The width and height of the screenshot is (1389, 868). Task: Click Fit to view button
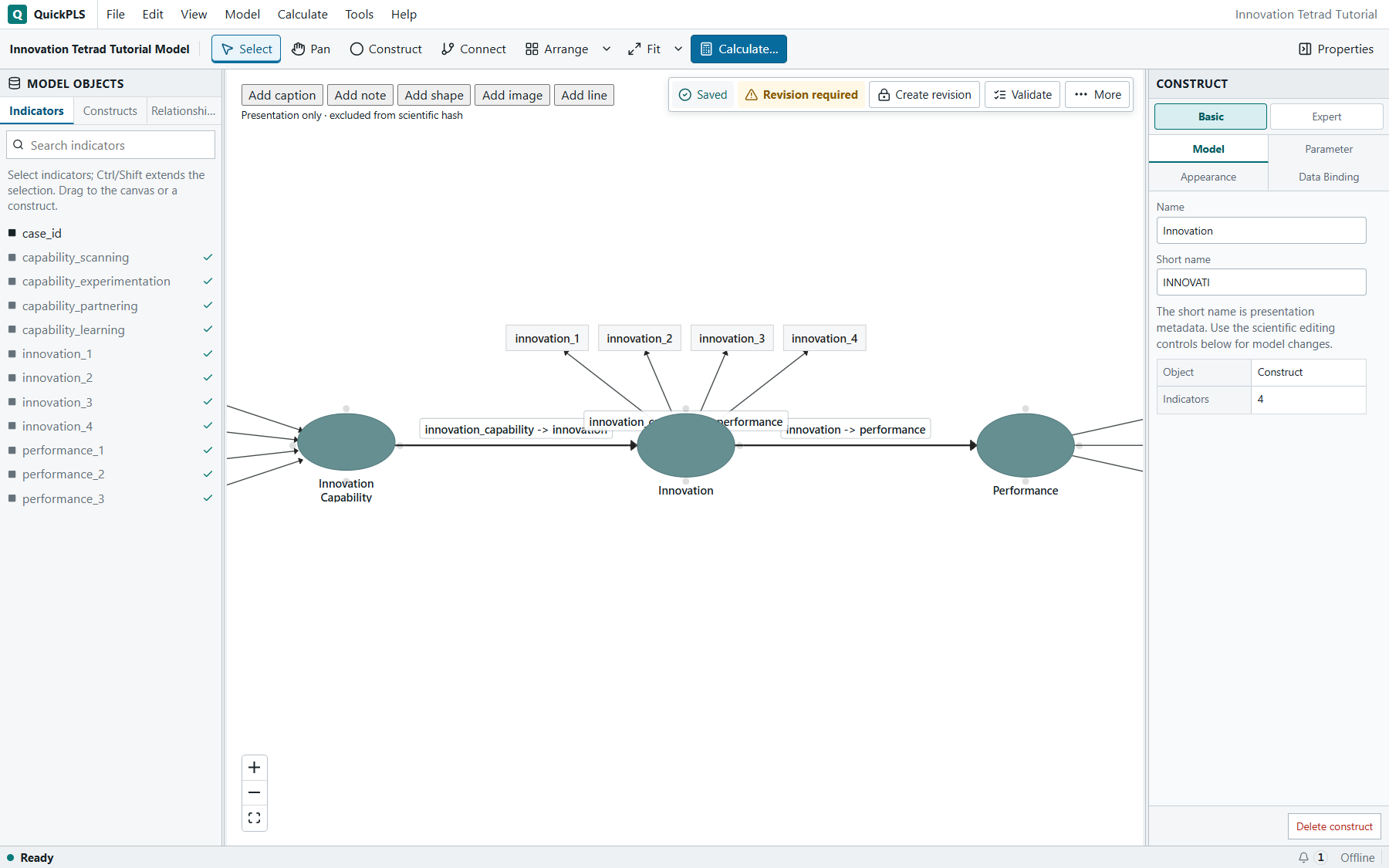pyautogui.click(x=644, y=49)
